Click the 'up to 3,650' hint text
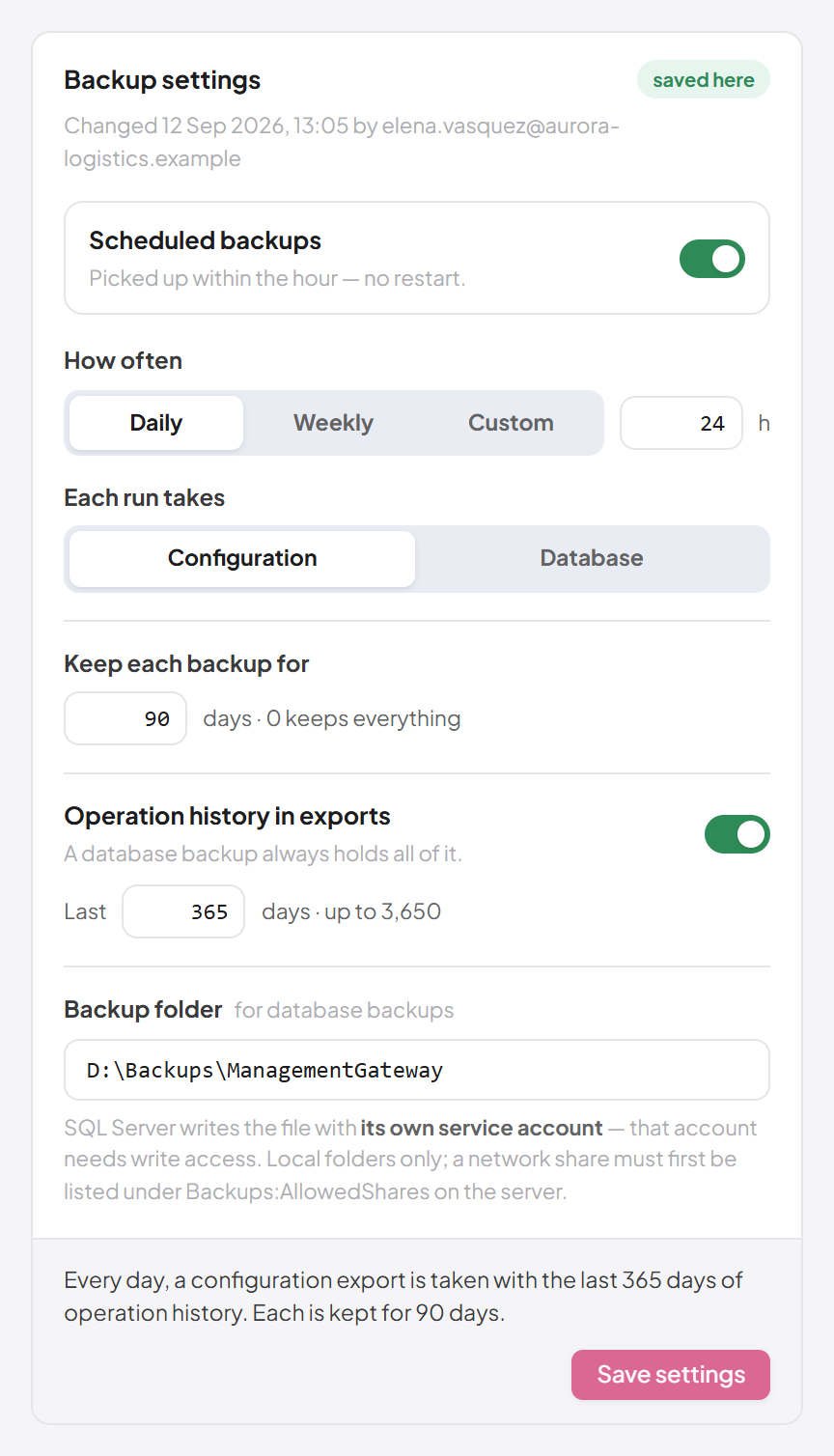 [x=382, y=911]
